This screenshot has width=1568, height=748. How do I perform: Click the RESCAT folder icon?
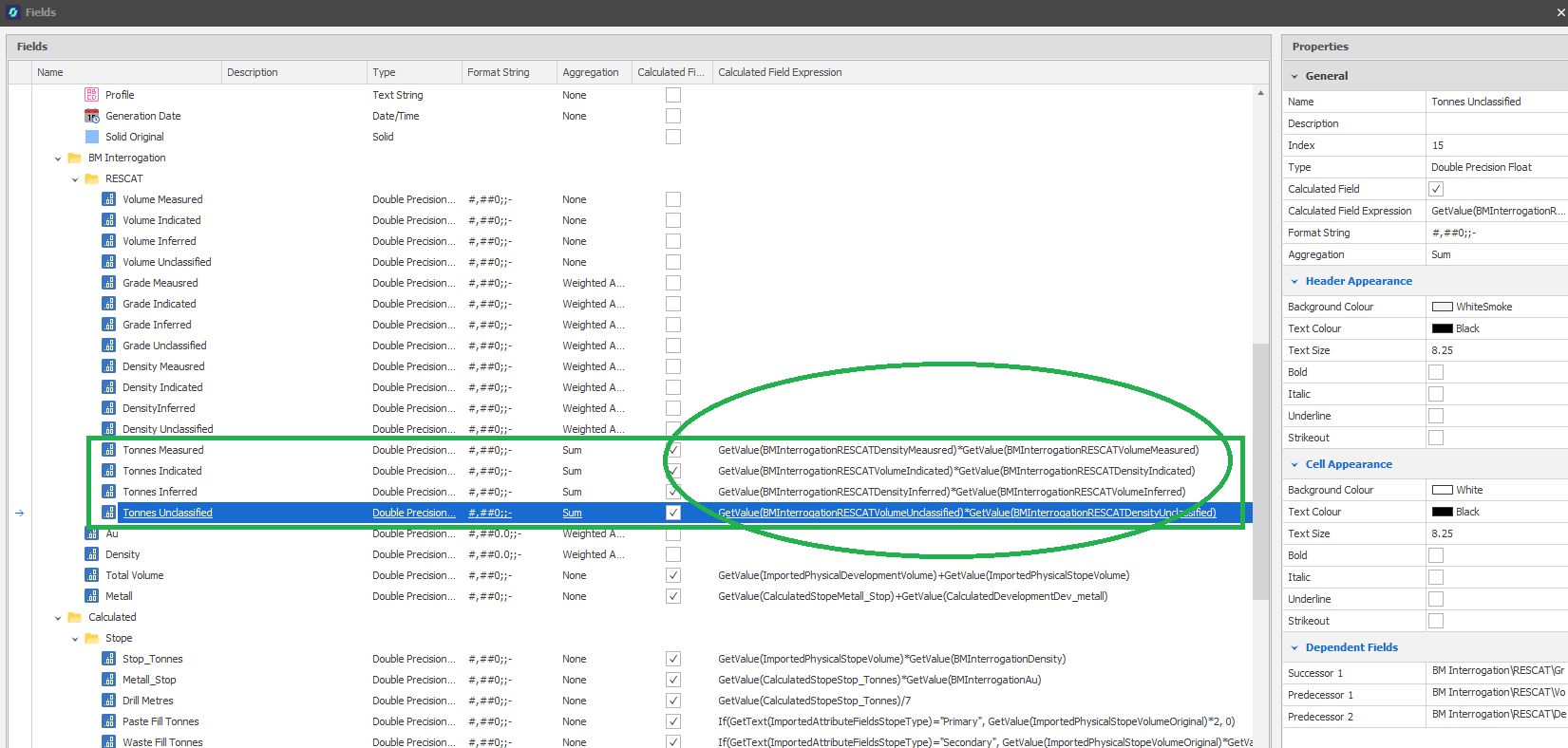(92, 178)
